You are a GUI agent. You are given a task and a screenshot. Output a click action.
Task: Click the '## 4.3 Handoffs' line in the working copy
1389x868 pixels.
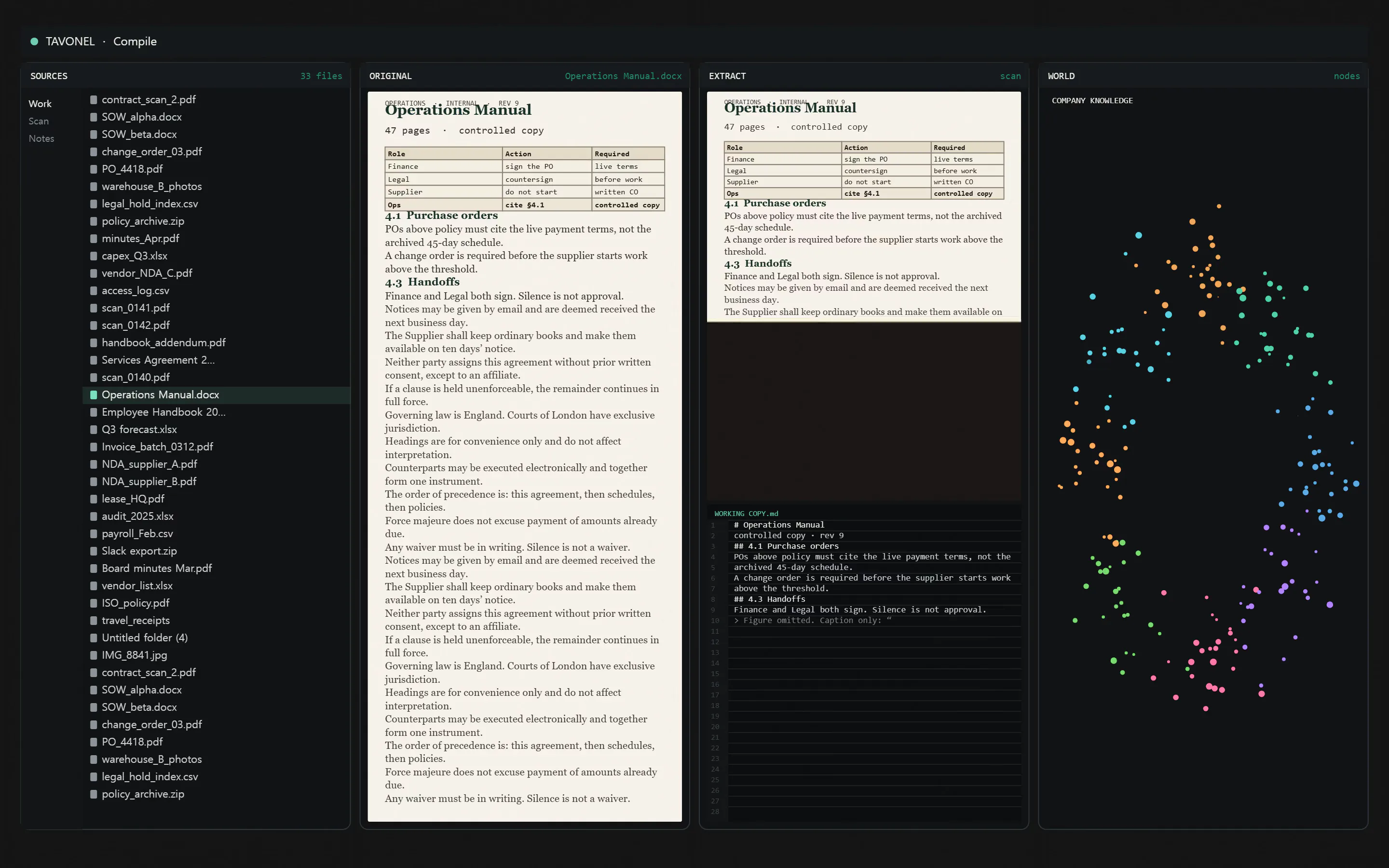[x=769, y=599]
